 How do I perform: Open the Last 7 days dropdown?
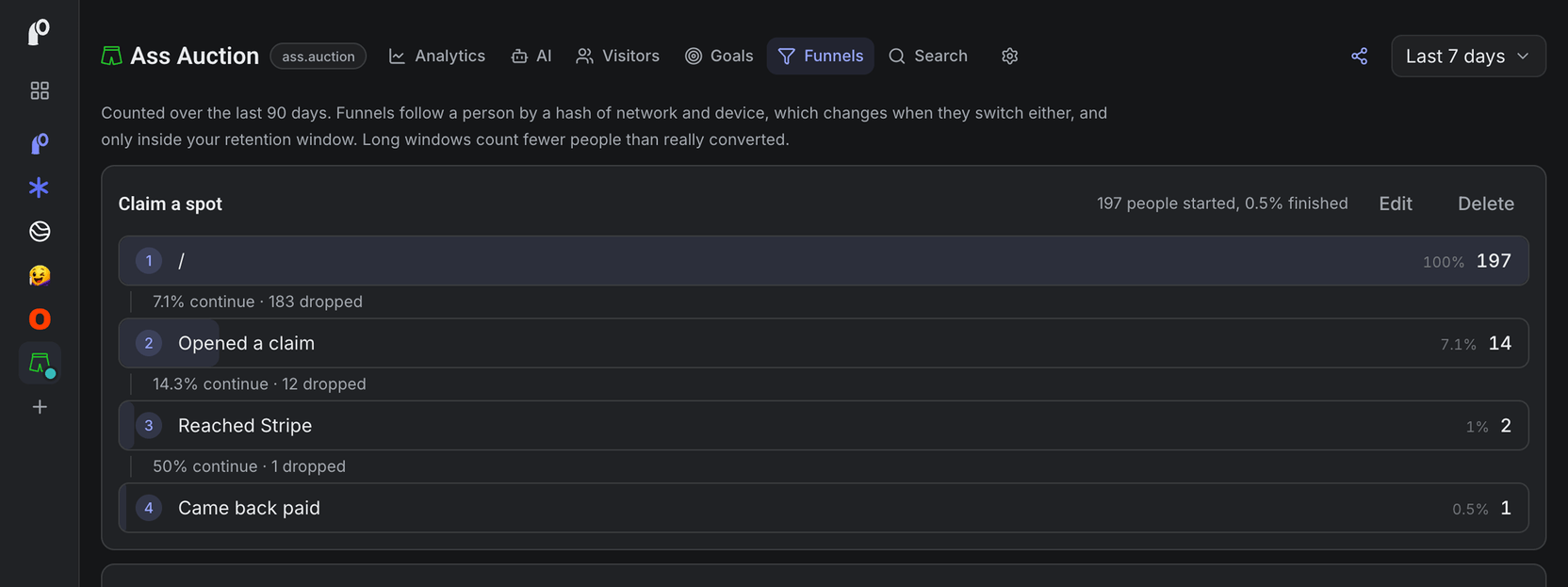tap(1468, 57)
